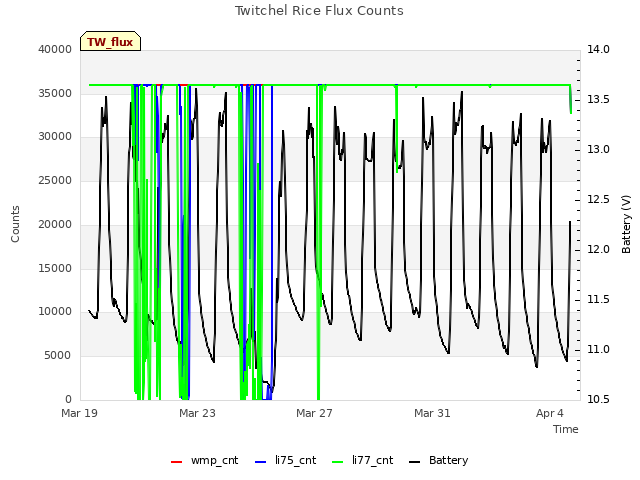The image size is (640, 480).
Task: Click the 40000 Counts tick label
Action: (55, 49)
